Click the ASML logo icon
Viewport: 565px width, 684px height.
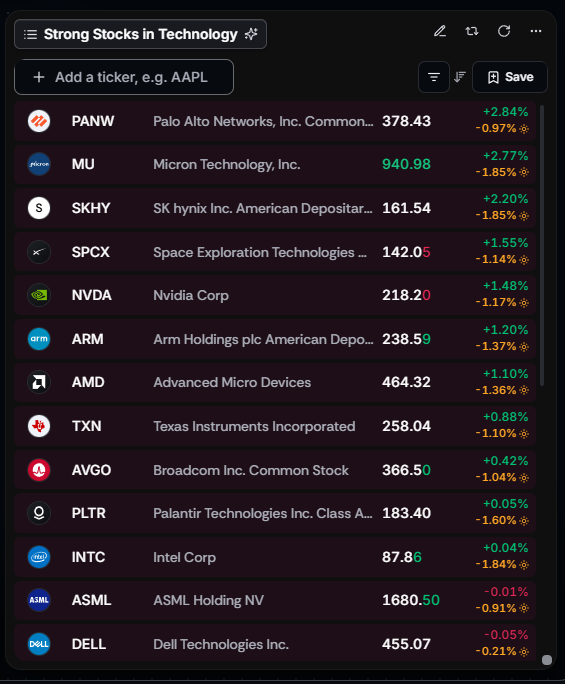39,600
